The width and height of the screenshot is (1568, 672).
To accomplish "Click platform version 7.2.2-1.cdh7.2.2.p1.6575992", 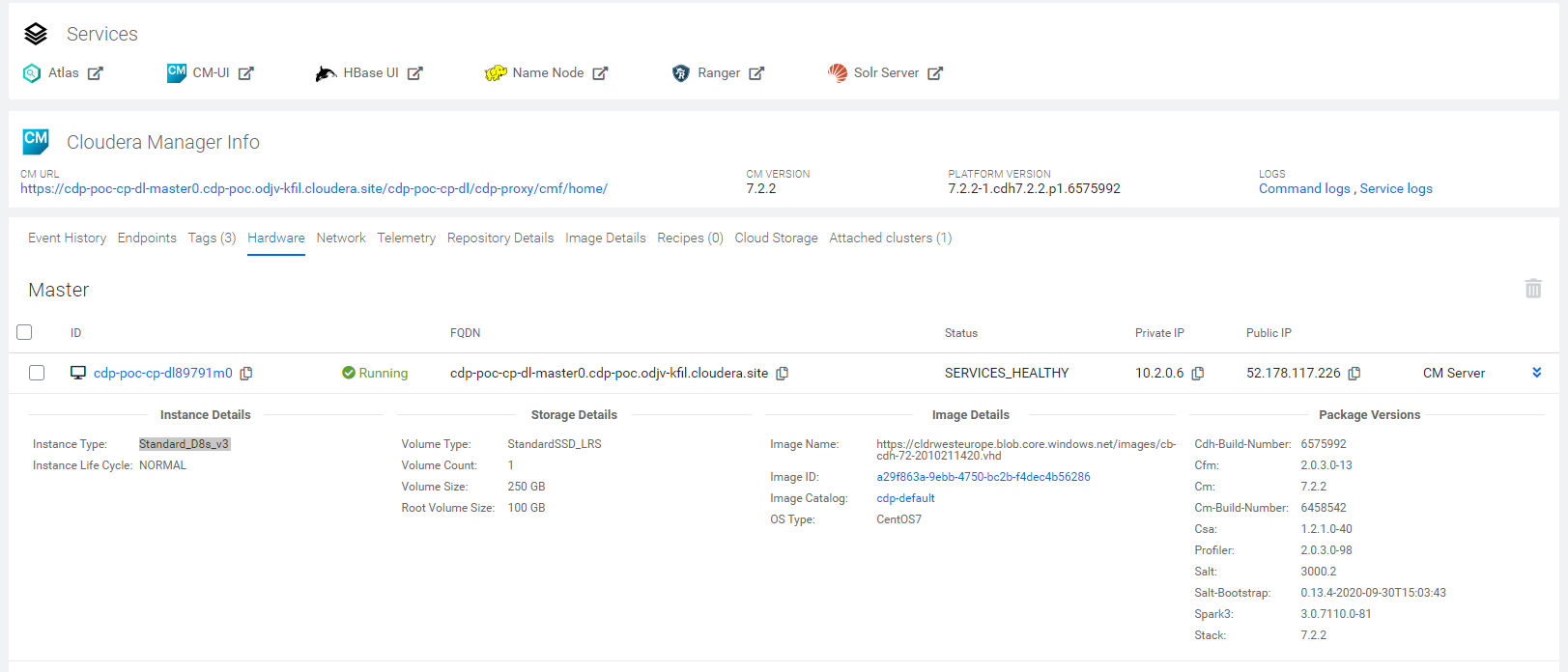I will 1034,189.
